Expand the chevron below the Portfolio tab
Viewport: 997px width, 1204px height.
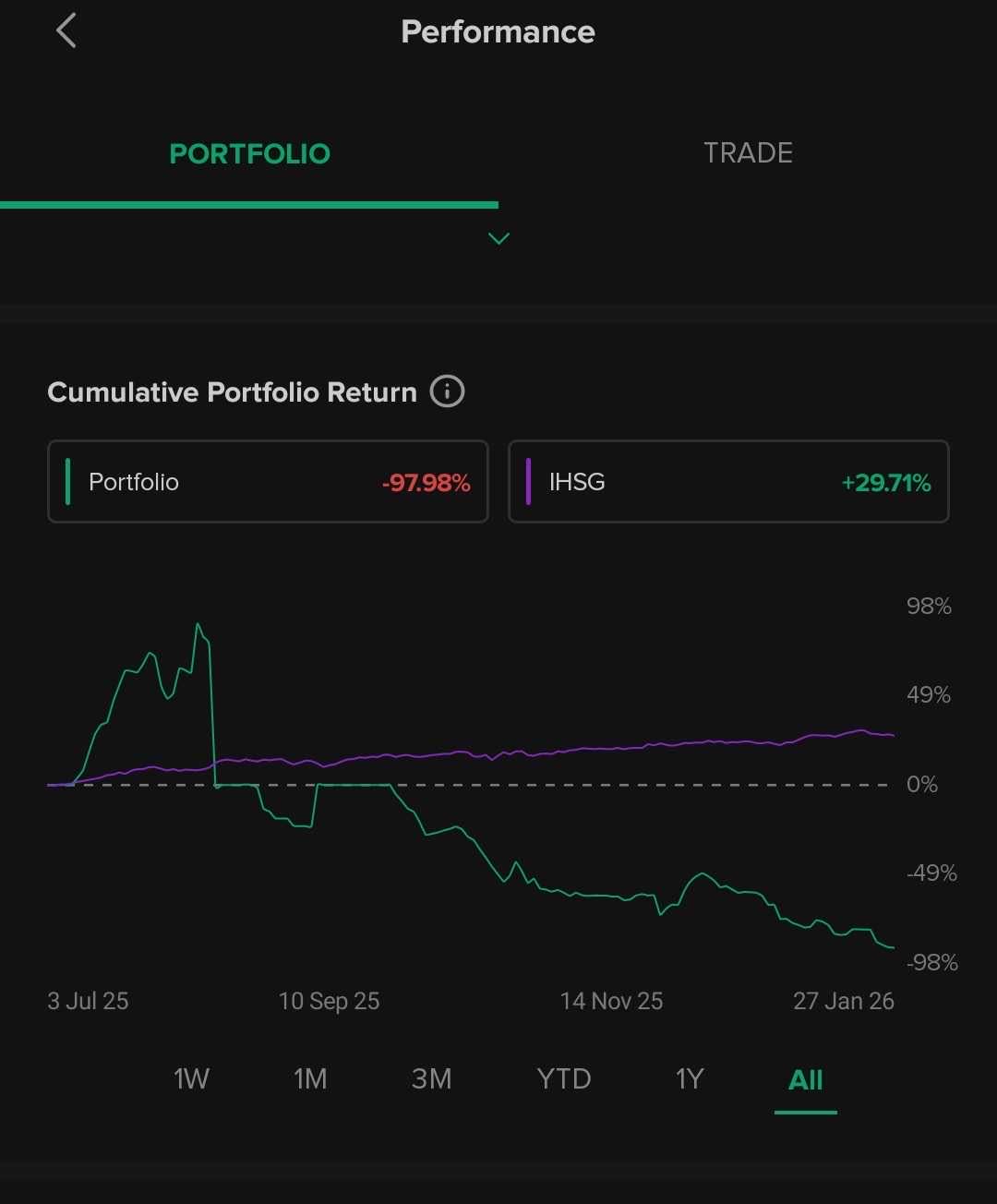[498, 239]
